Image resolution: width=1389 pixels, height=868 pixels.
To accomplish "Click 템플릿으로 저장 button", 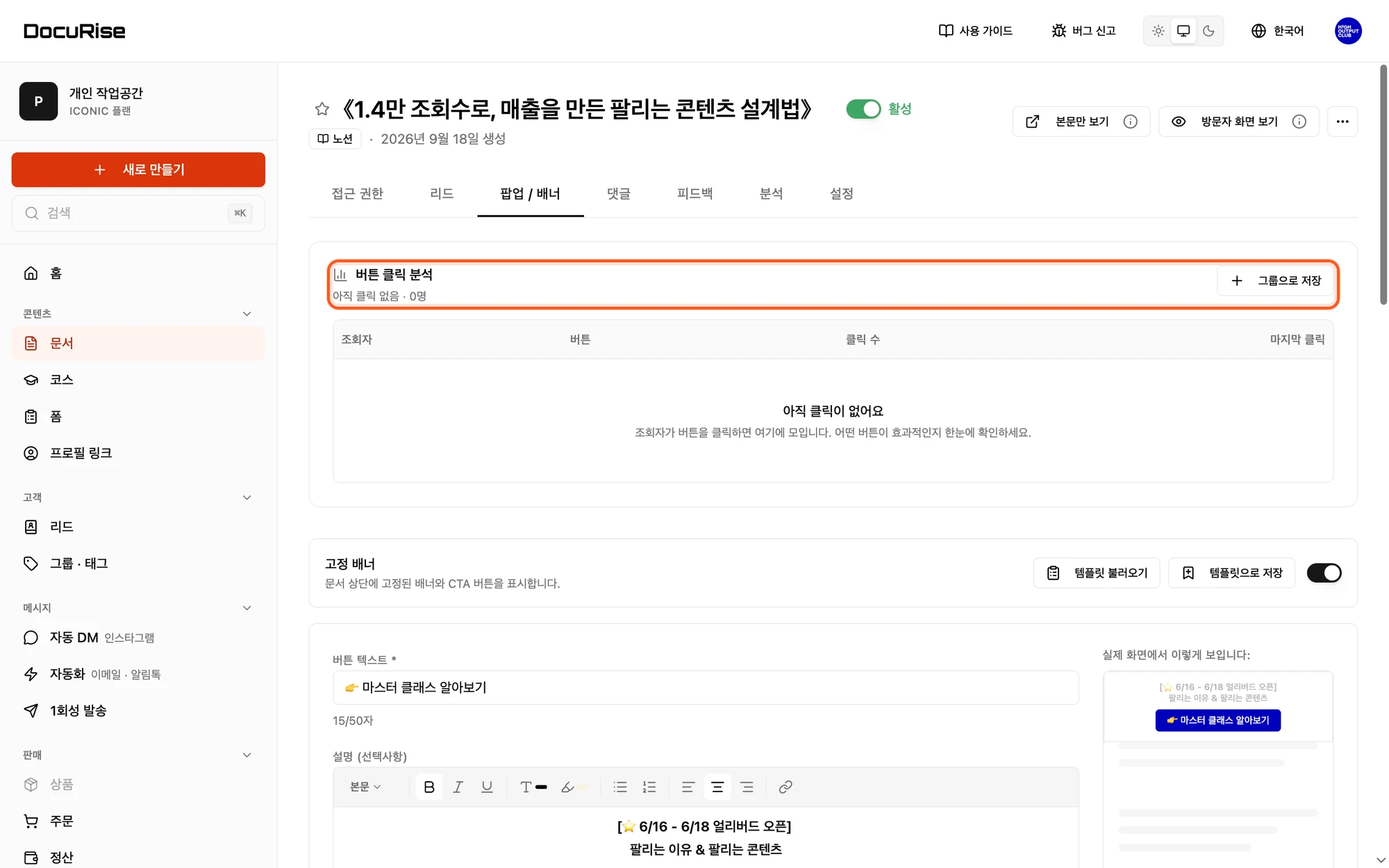I will click(x=1232, y=573).
